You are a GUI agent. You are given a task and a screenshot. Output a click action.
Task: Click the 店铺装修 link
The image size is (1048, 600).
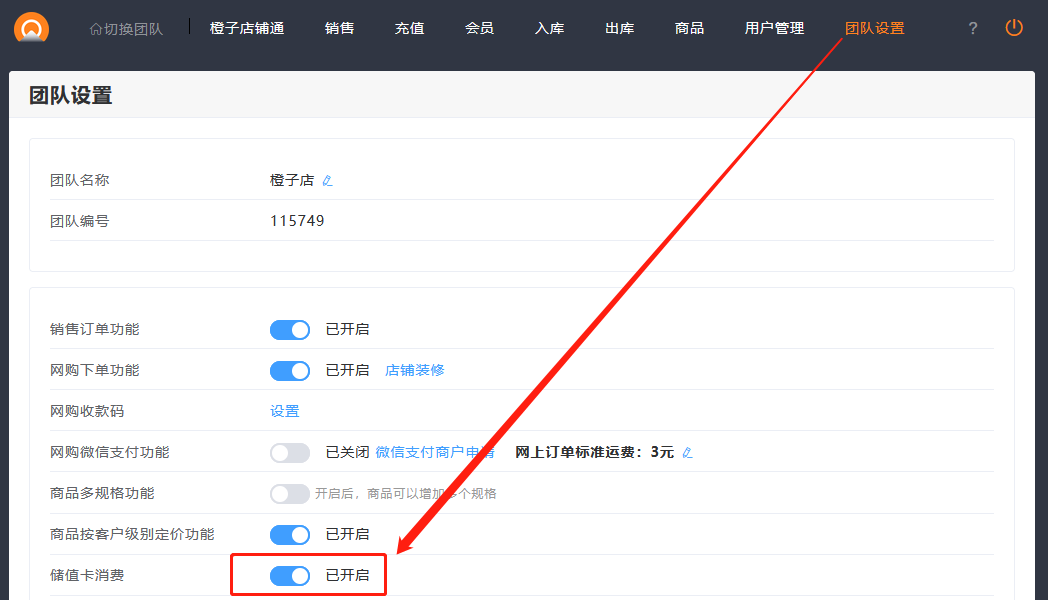(415, 370)
